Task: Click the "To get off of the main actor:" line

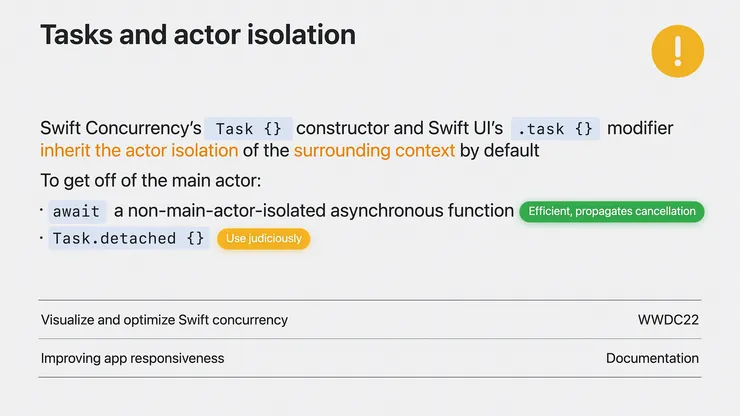Action: pos(143,182)
